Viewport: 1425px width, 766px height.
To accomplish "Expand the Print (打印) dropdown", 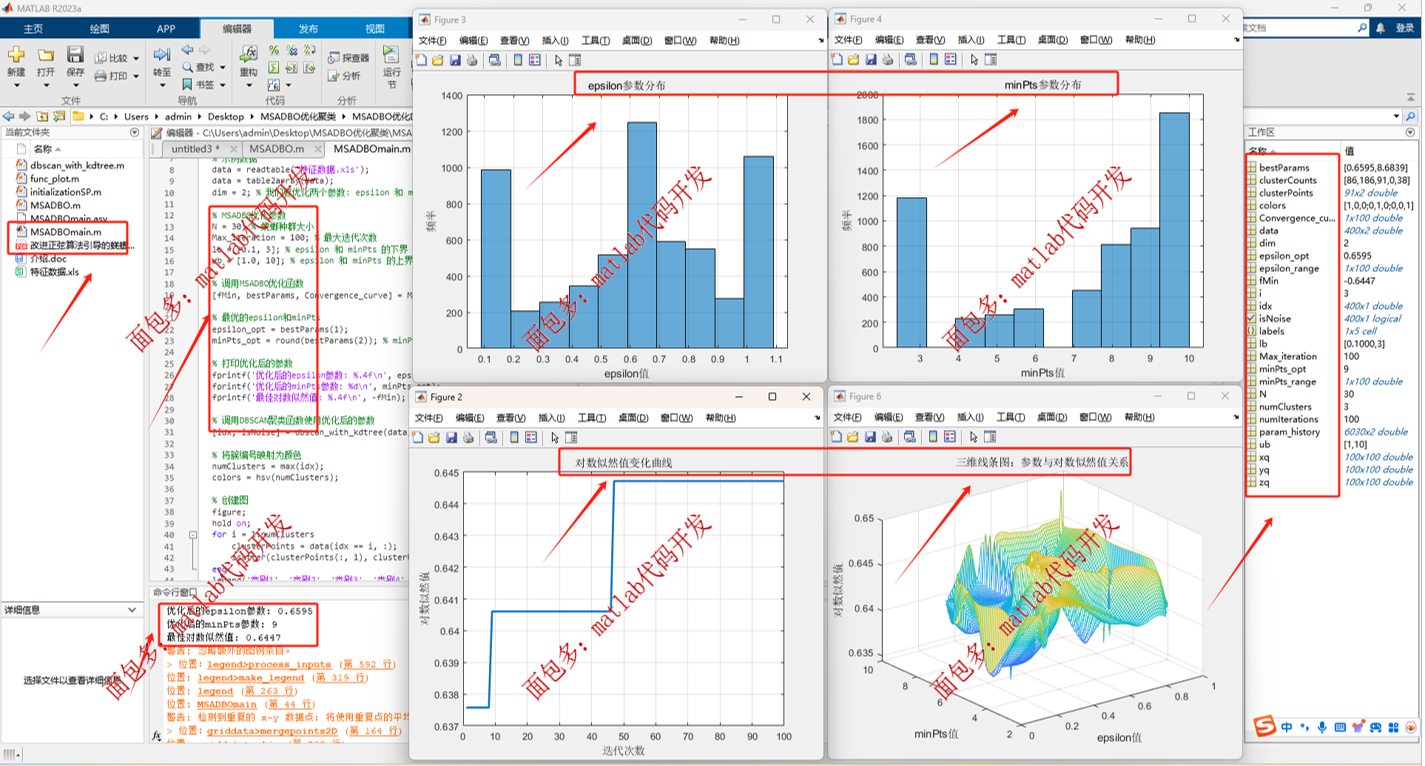I will click(x=136, y=76).
